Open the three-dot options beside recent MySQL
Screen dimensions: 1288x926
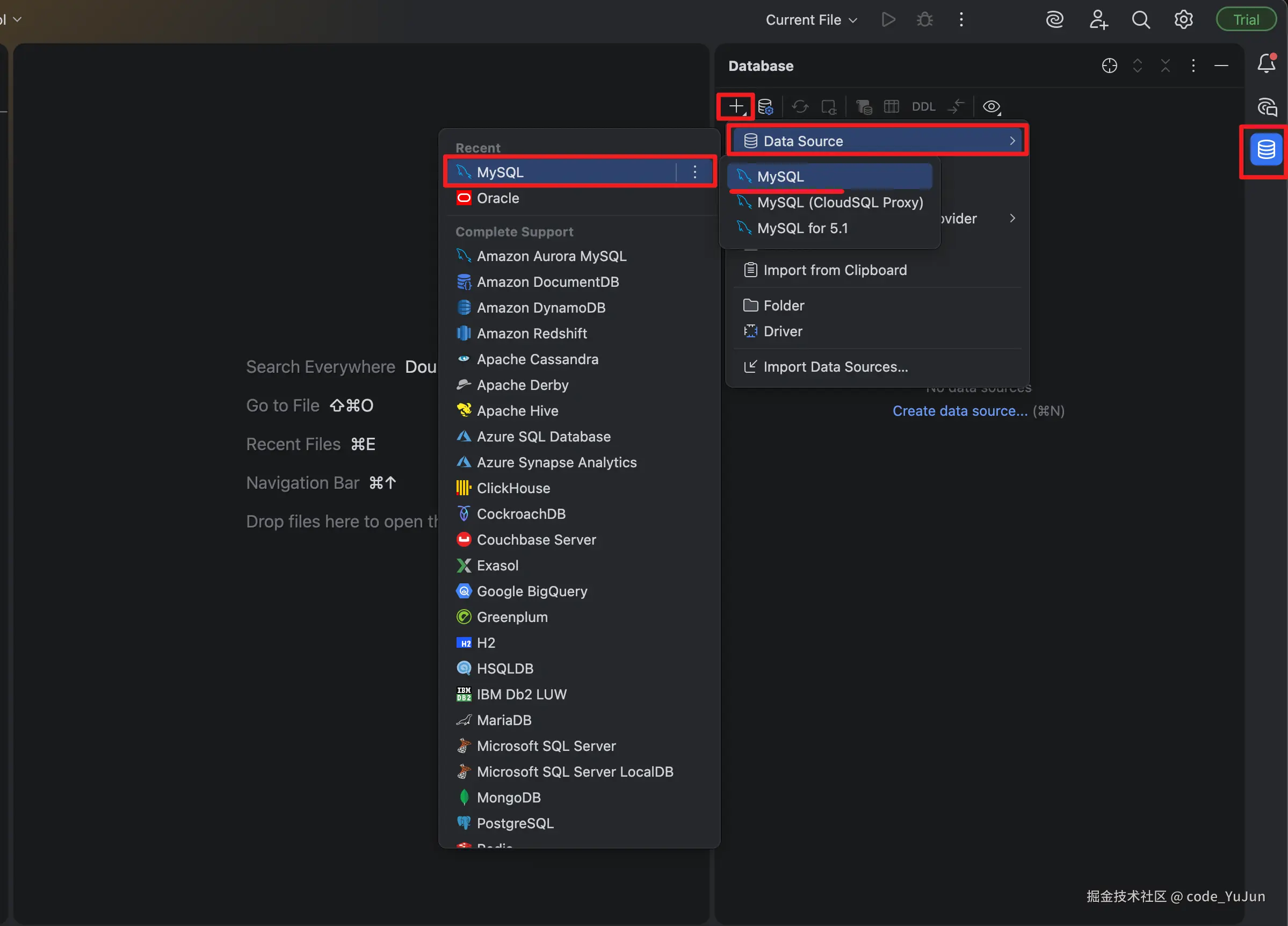click(694, 172)
